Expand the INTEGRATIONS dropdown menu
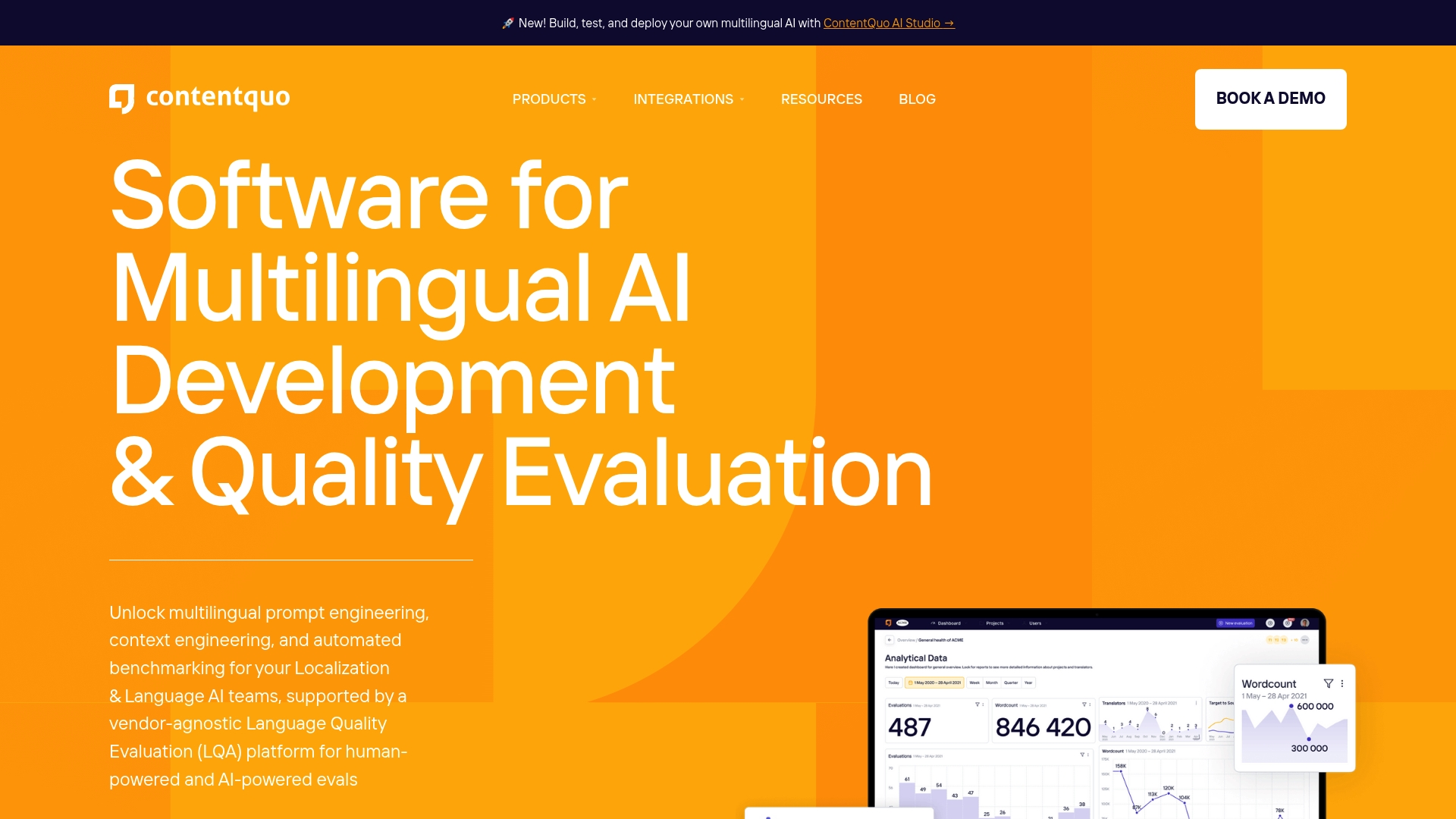Screen dimensions: 1456x819 (689, 99)
